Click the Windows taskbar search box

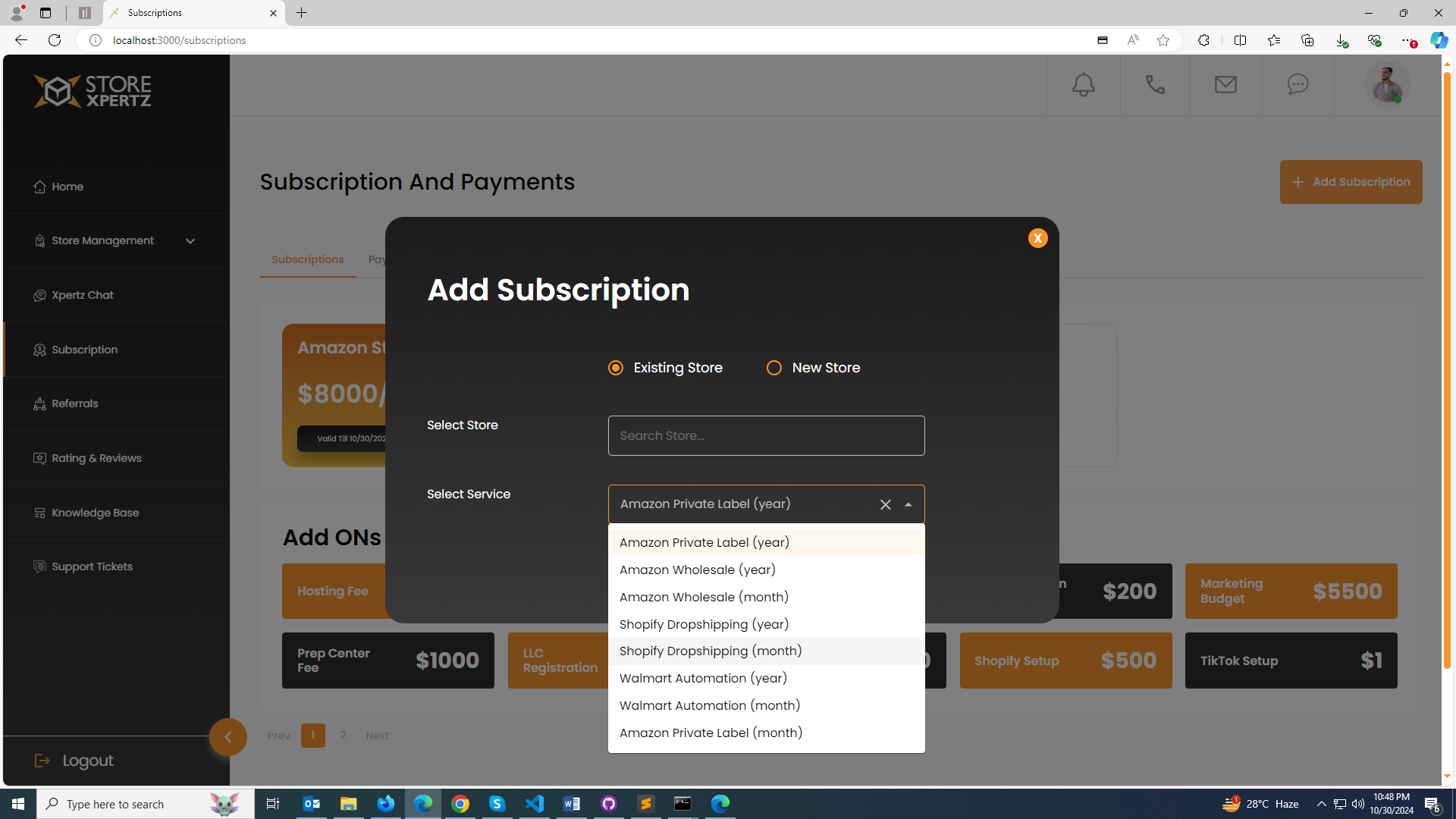(146, 804)
